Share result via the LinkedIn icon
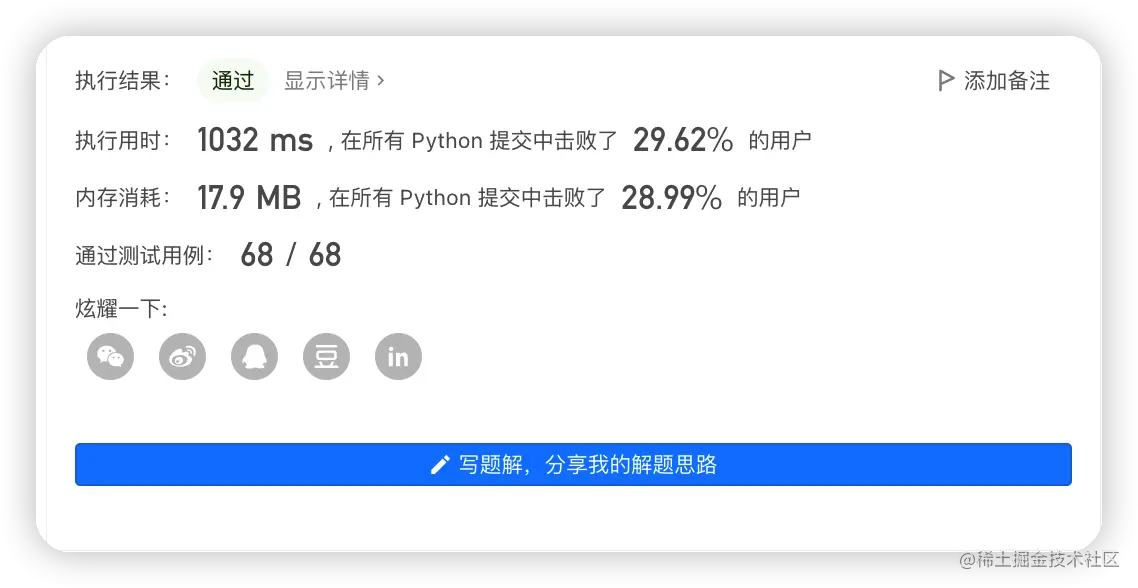The image size is (1138, 588). click(x=398, y=357)
